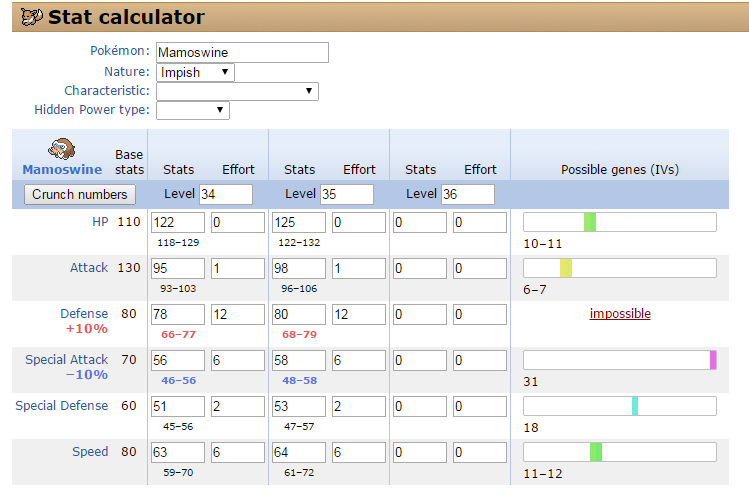Click the 'Possible genes (IVs)' column header
749x500 pixels.
620,170
